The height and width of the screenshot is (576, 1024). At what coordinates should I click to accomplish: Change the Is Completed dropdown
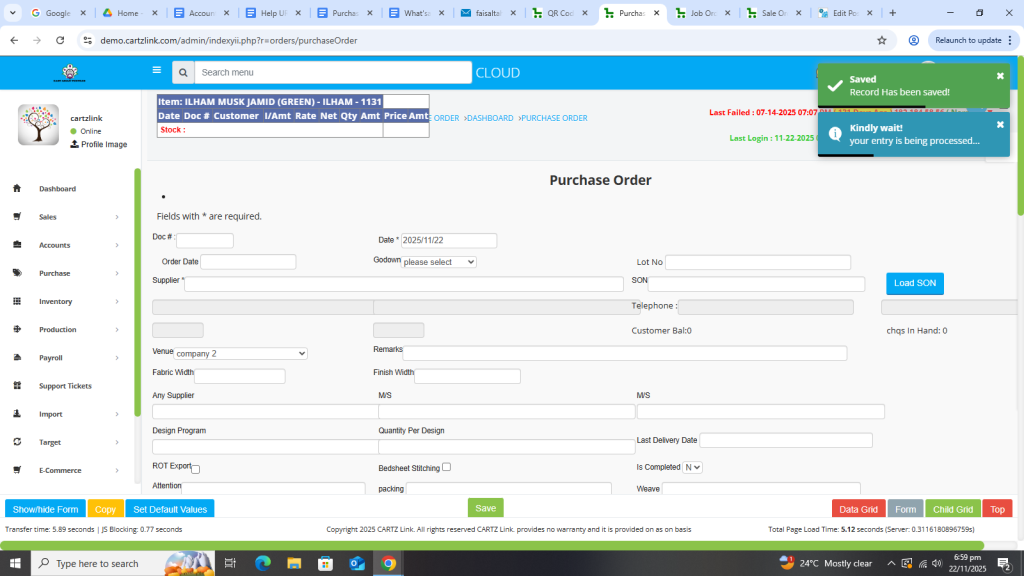click(692, 467)
